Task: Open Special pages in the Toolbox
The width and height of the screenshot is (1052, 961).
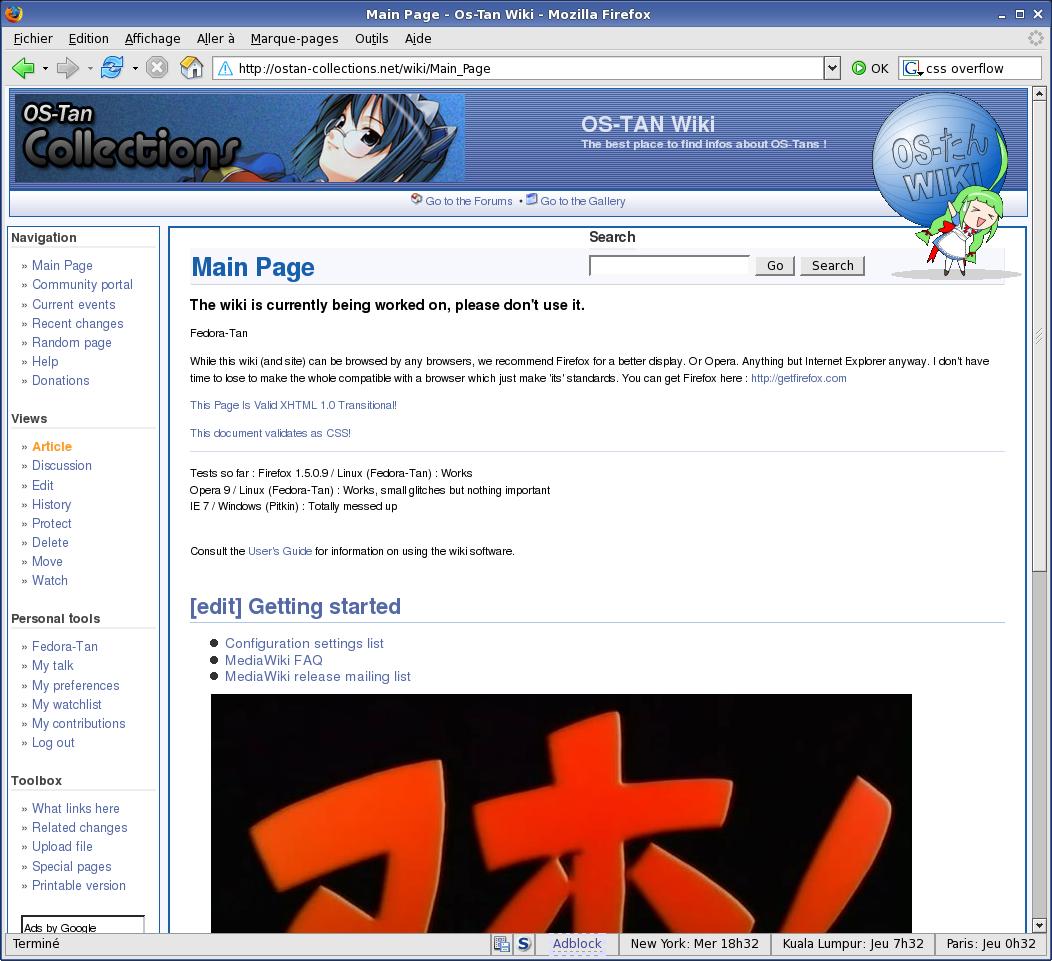Action: click(72, 866)
